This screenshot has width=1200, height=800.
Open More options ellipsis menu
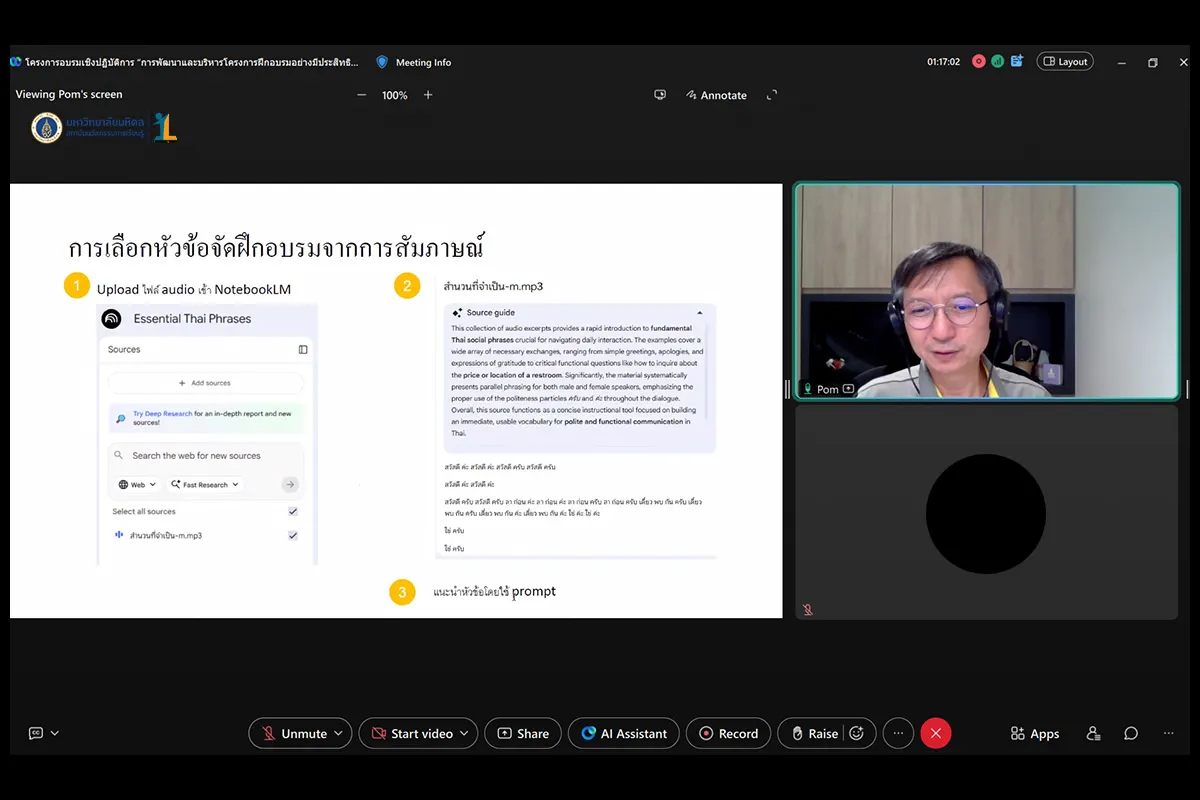point(898,733)
